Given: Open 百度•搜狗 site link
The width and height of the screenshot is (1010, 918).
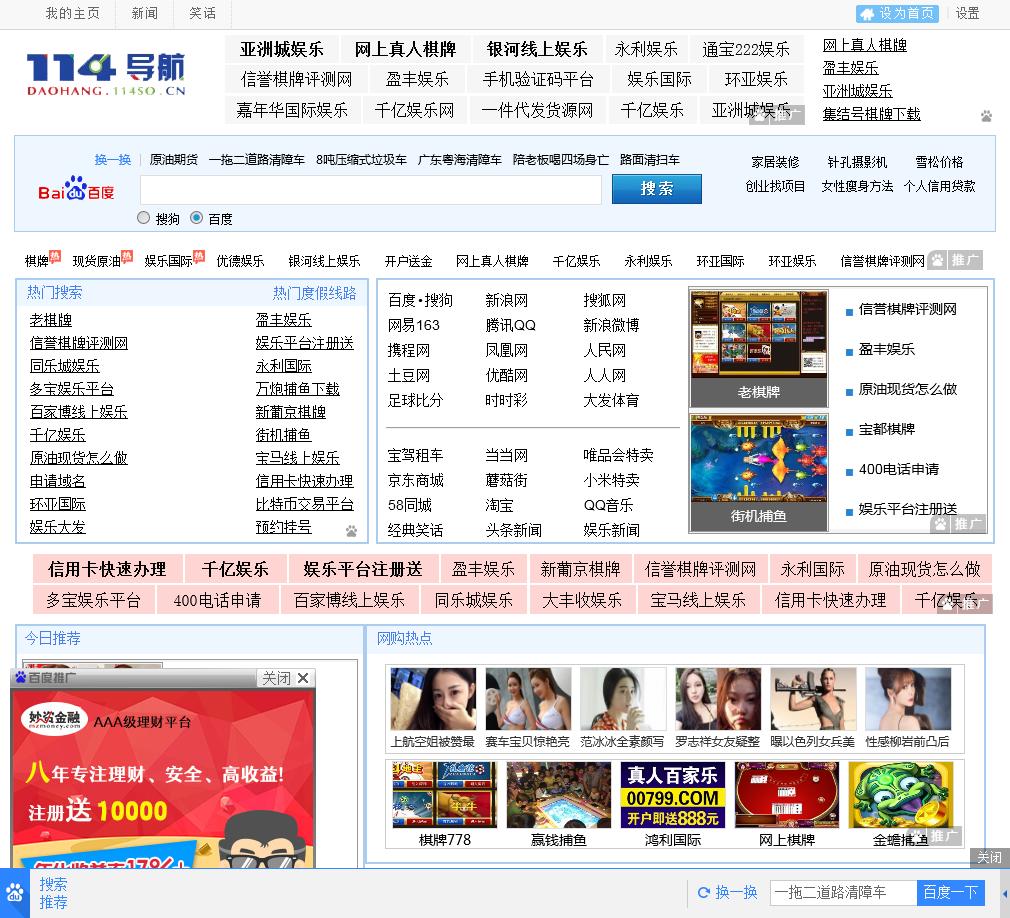Looking at the screenshot, I should [x=420, y=300].
